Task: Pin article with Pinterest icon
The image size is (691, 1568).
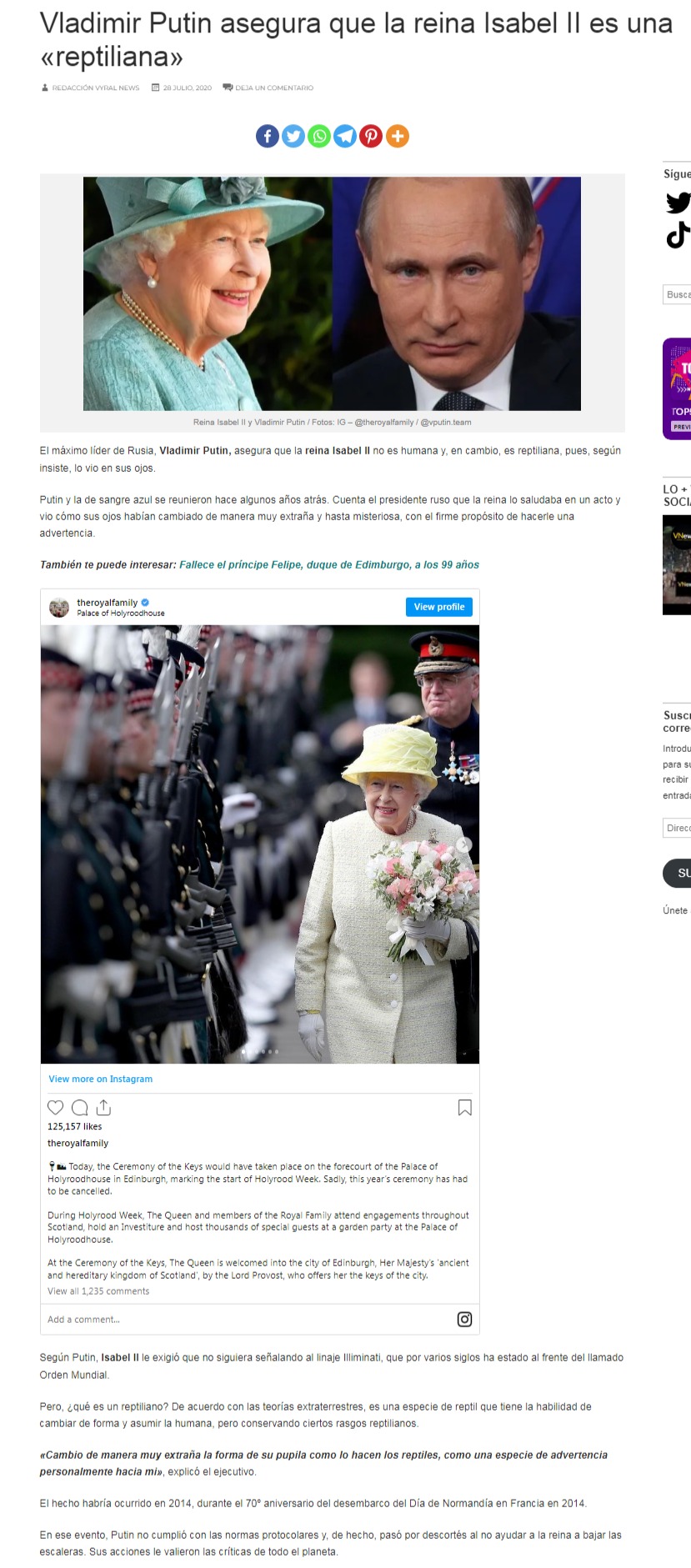Action: point(371,136)
